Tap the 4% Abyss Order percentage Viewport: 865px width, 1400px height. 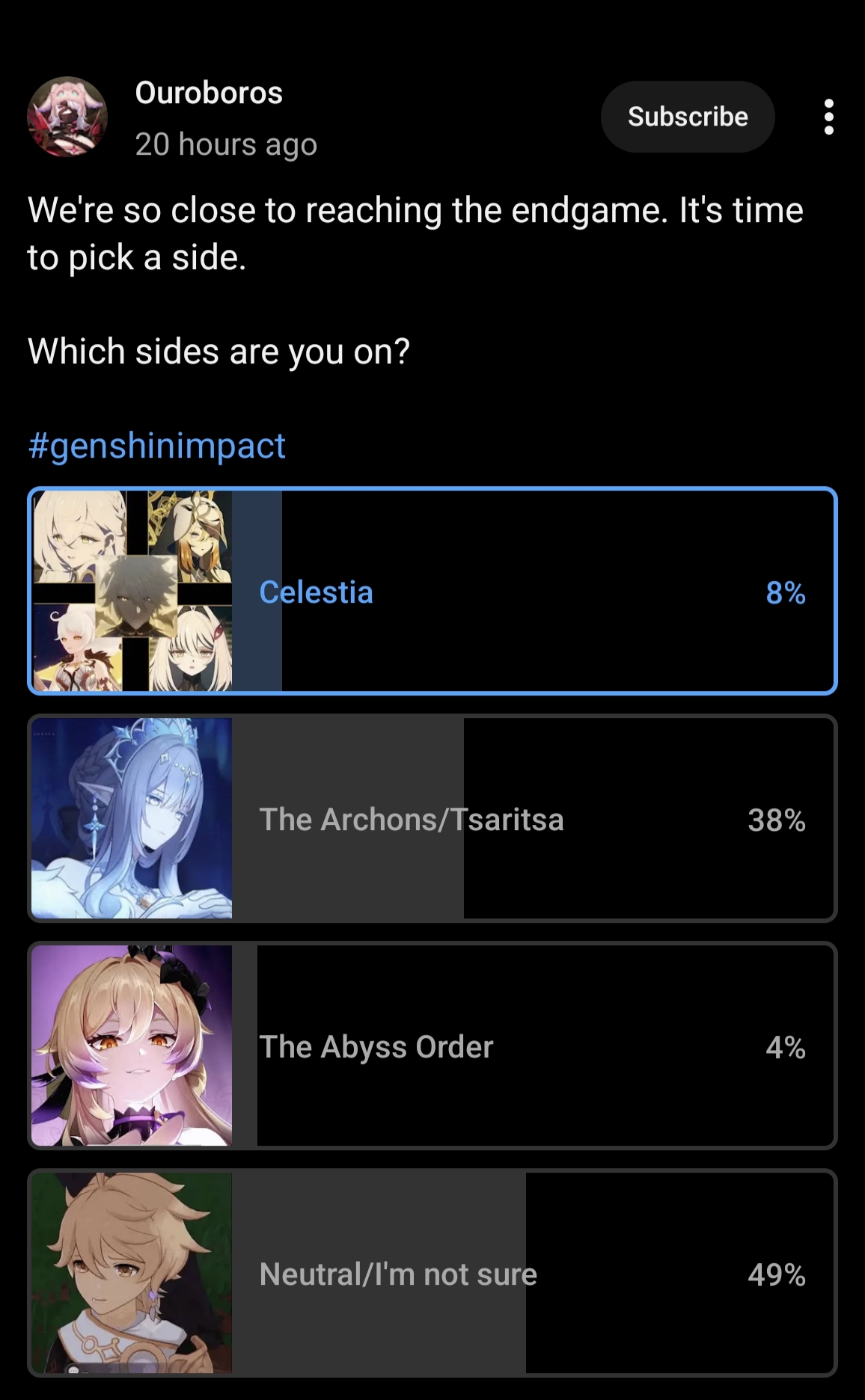pos(786,1048)
